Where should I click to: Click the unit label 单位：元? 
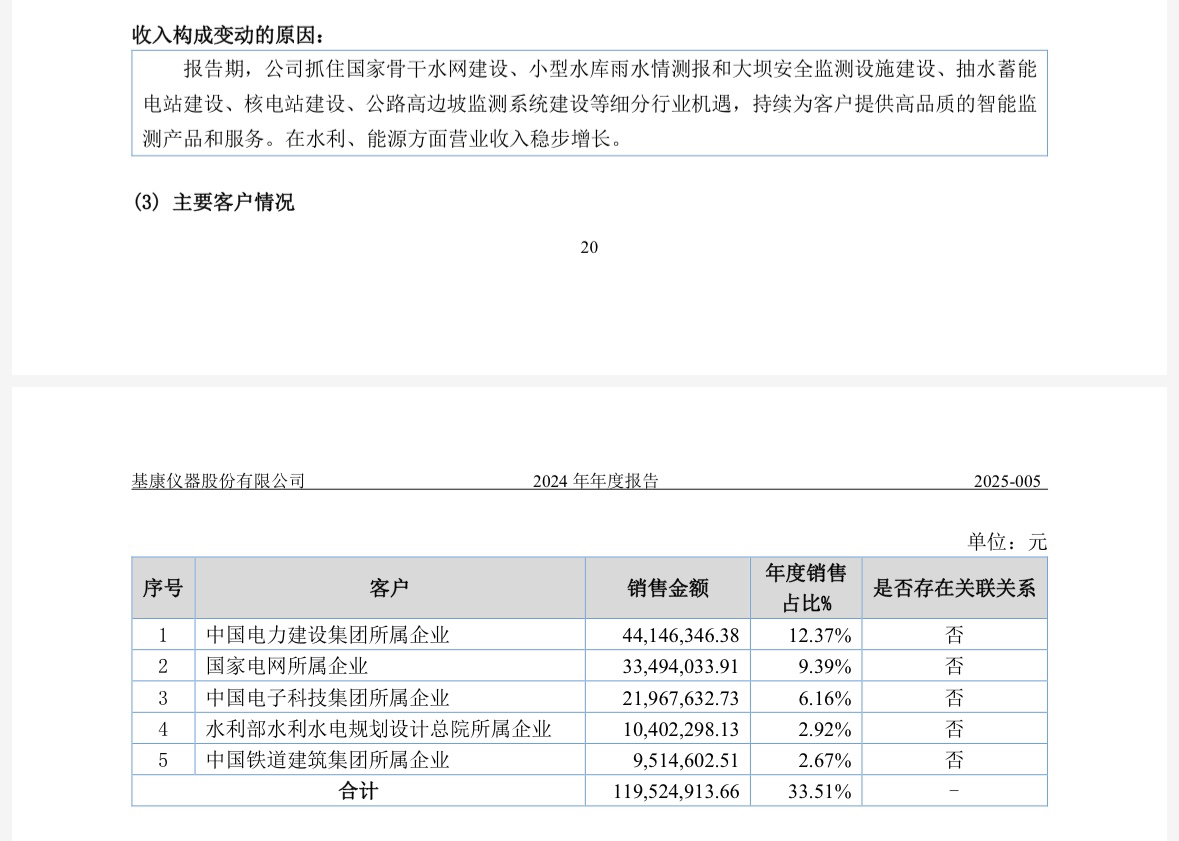coord(1007,542)
